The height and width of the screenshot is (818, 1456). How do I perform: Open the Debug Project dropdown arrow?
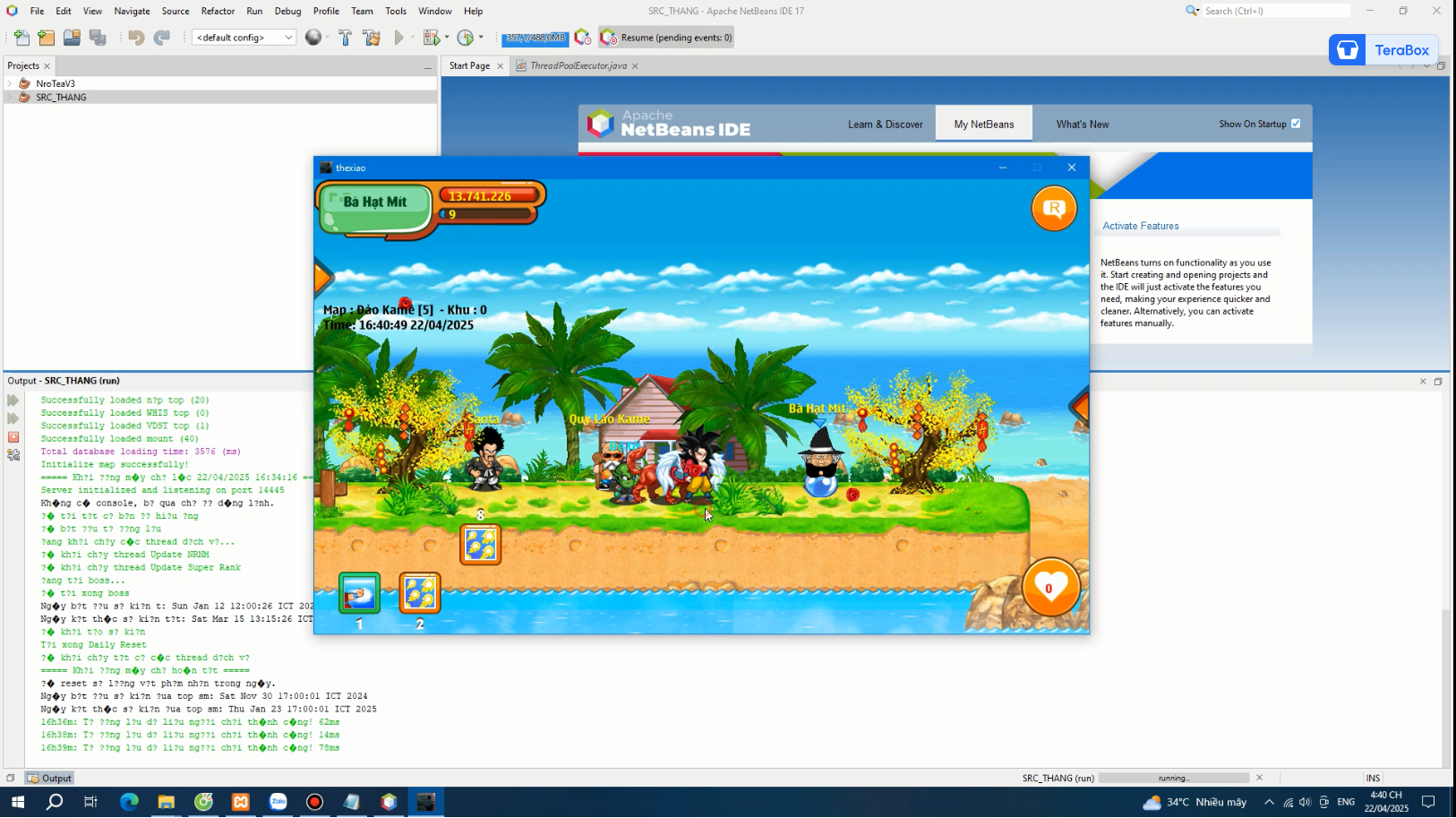point(447,38)
